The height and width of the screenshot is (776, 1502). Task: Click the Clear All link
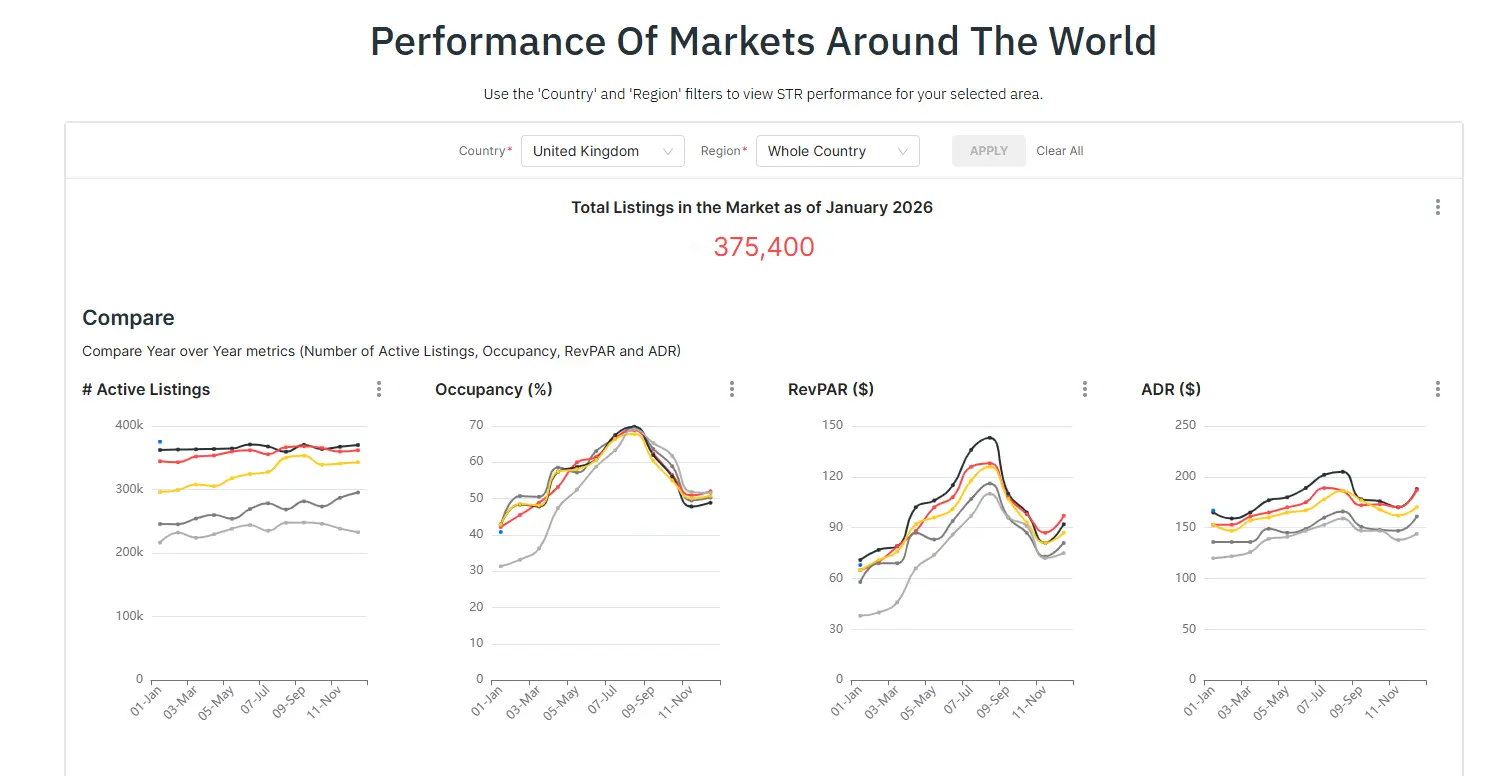point(1059,151)
